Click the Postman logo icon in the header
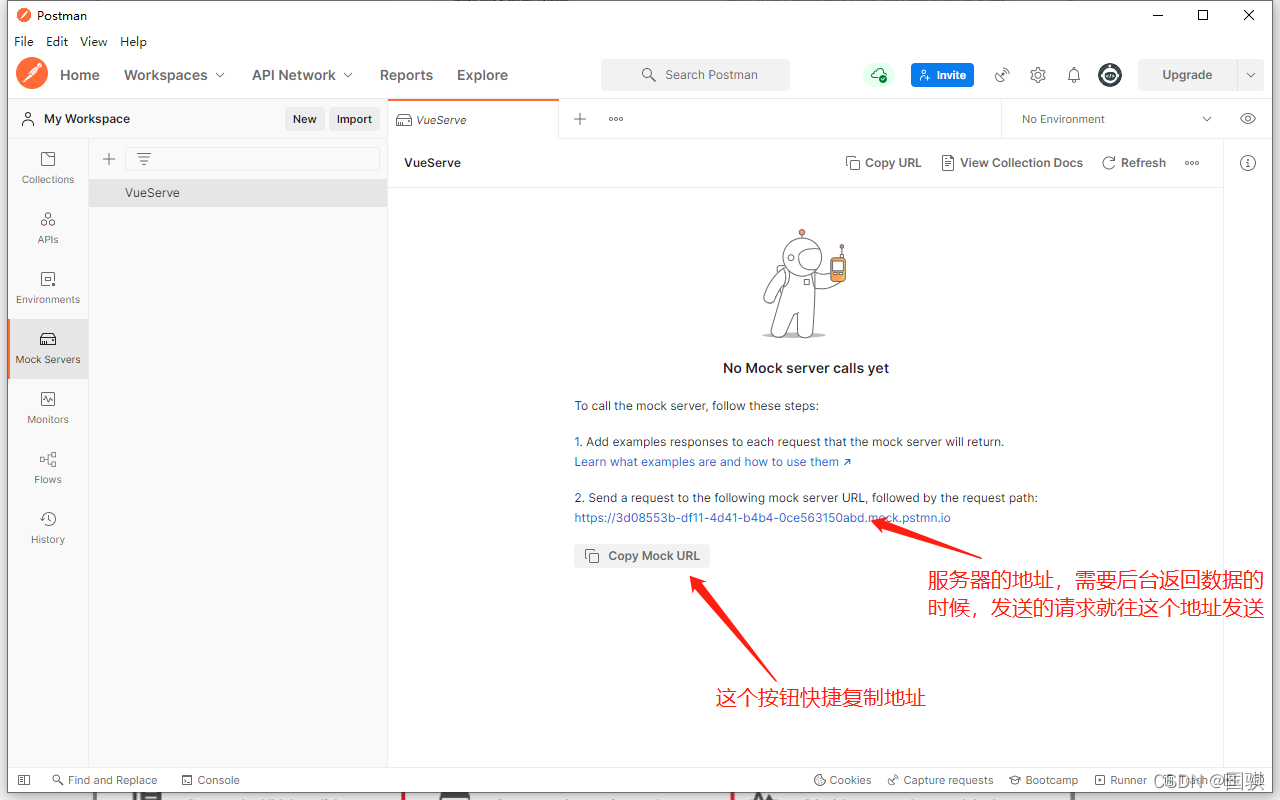Image resolution: width=1280 pixels, height=800 pixels. pyautogui.click(x=32, y=74)
